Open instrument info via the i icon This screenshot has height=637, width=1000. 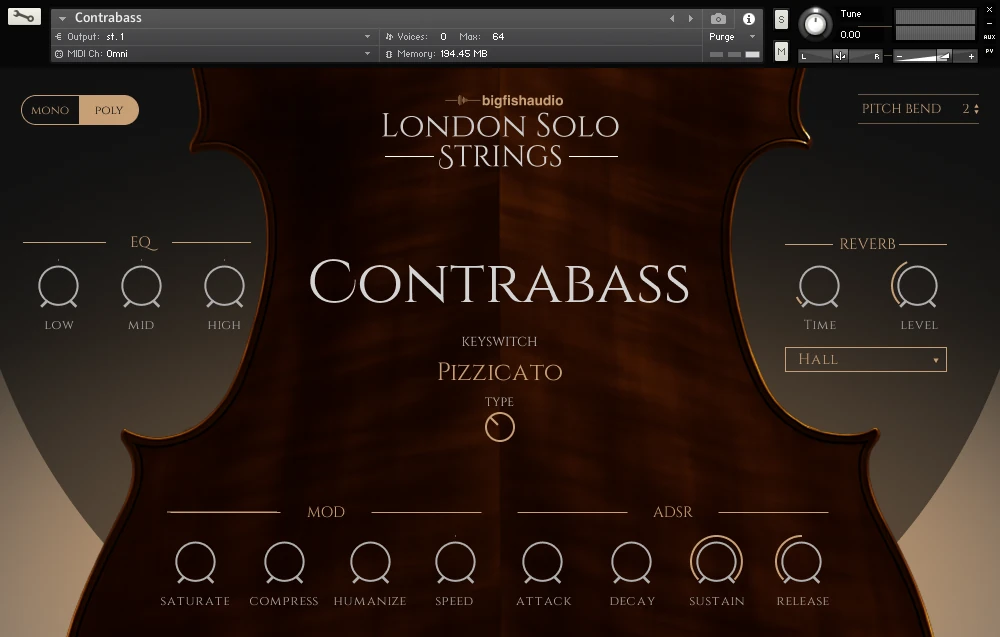tap(749, 17)
